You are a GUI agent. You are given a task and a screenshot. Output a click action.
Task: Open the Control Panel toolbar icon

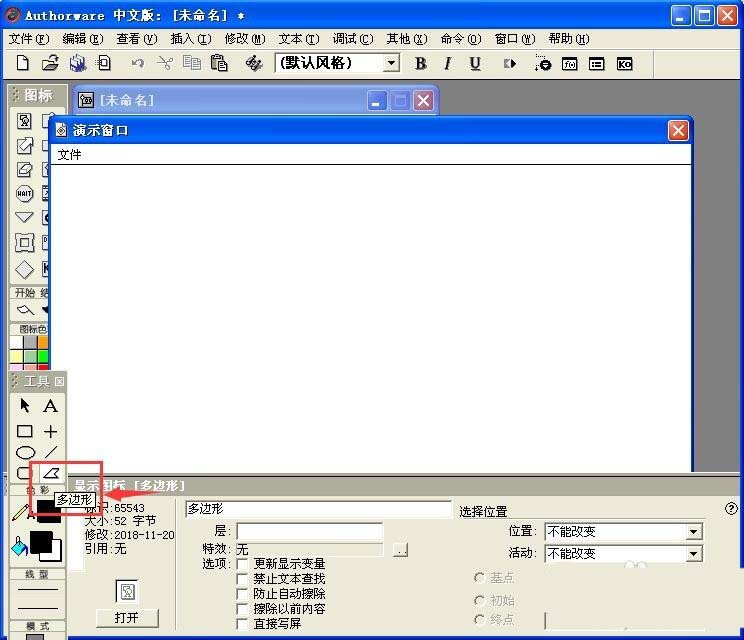(x=543, y=64)
